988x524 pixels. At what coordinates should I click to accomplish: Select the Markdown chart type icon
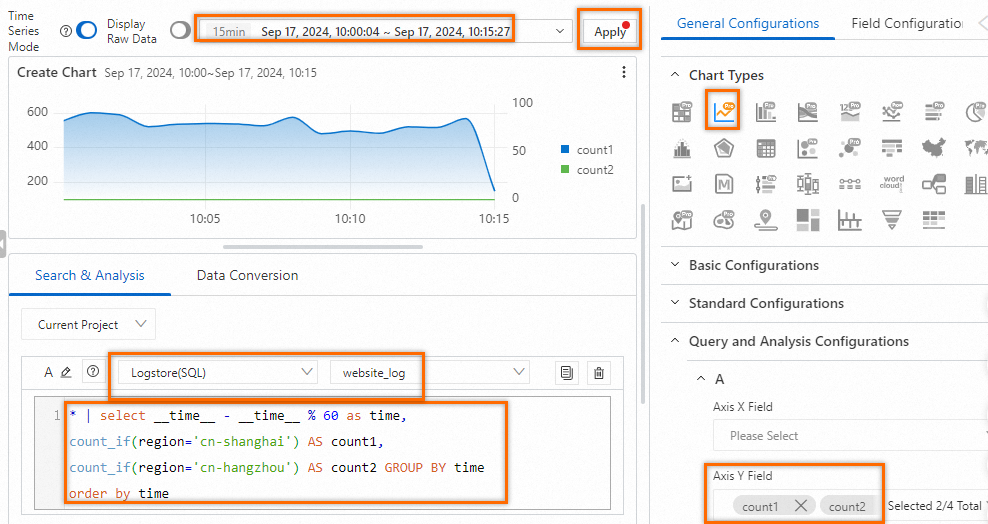click(x=723, y=184)
